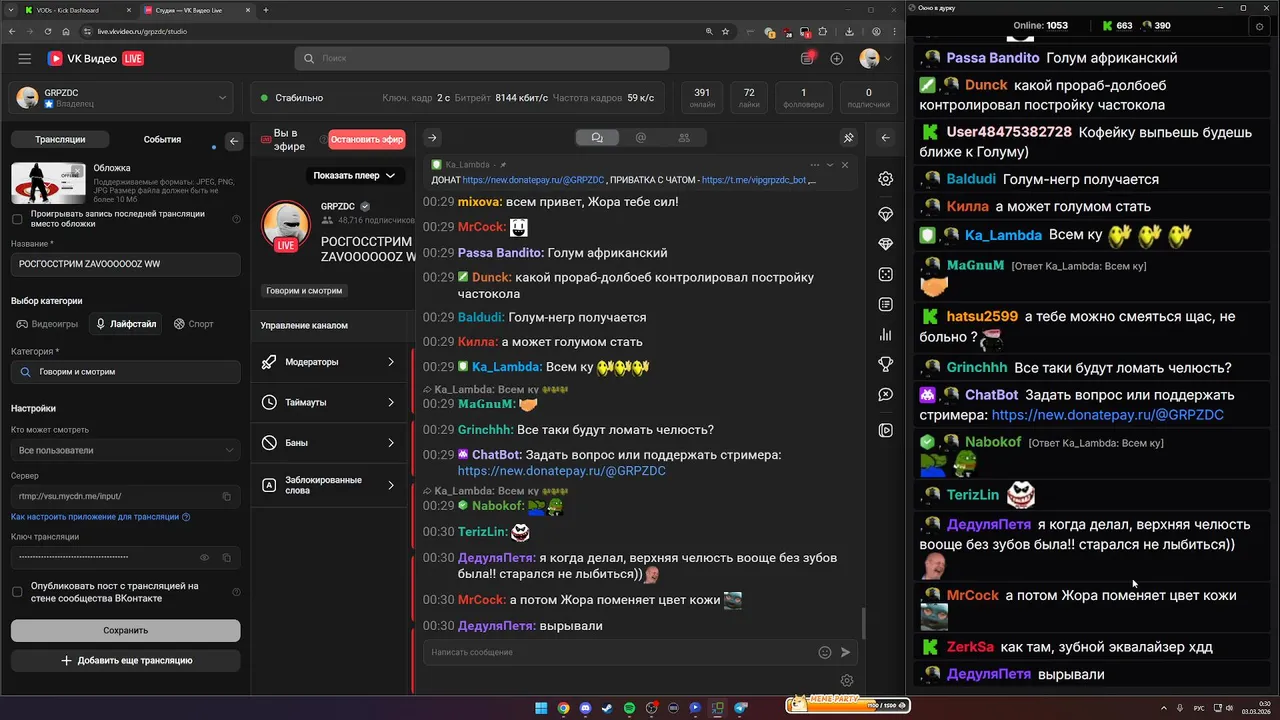Expand the Баны section

(x=330, y=442)
